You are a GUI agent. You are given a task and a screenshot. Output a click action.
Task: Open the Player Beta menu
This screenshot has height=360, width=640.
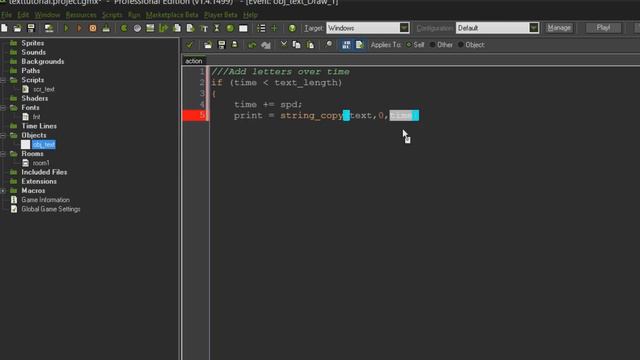tap(221, 15)
